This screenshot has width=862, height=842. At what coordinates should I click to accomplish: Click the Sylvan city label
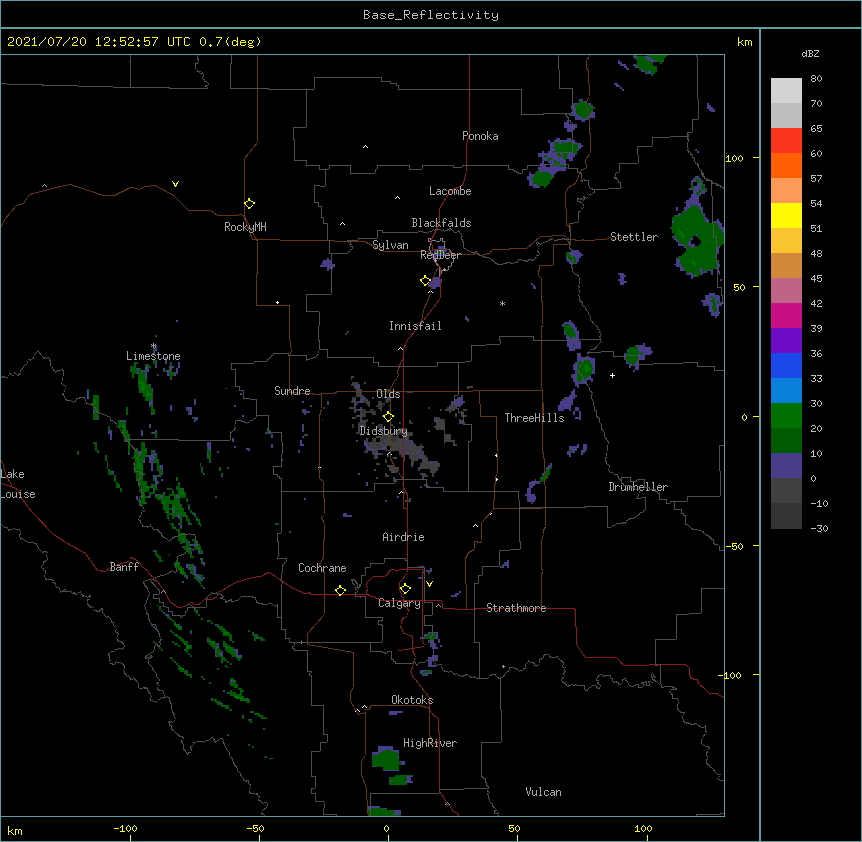click(390, 245)
